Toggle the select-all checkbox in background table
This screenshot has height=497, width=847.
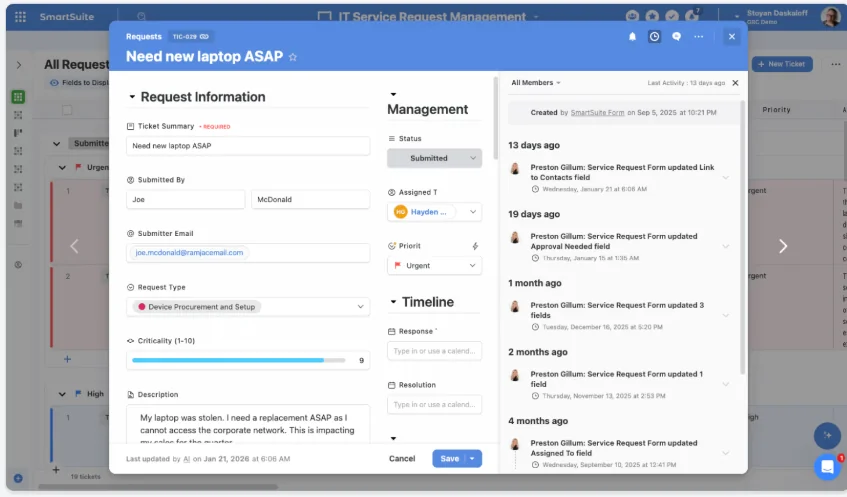point(67,110)
